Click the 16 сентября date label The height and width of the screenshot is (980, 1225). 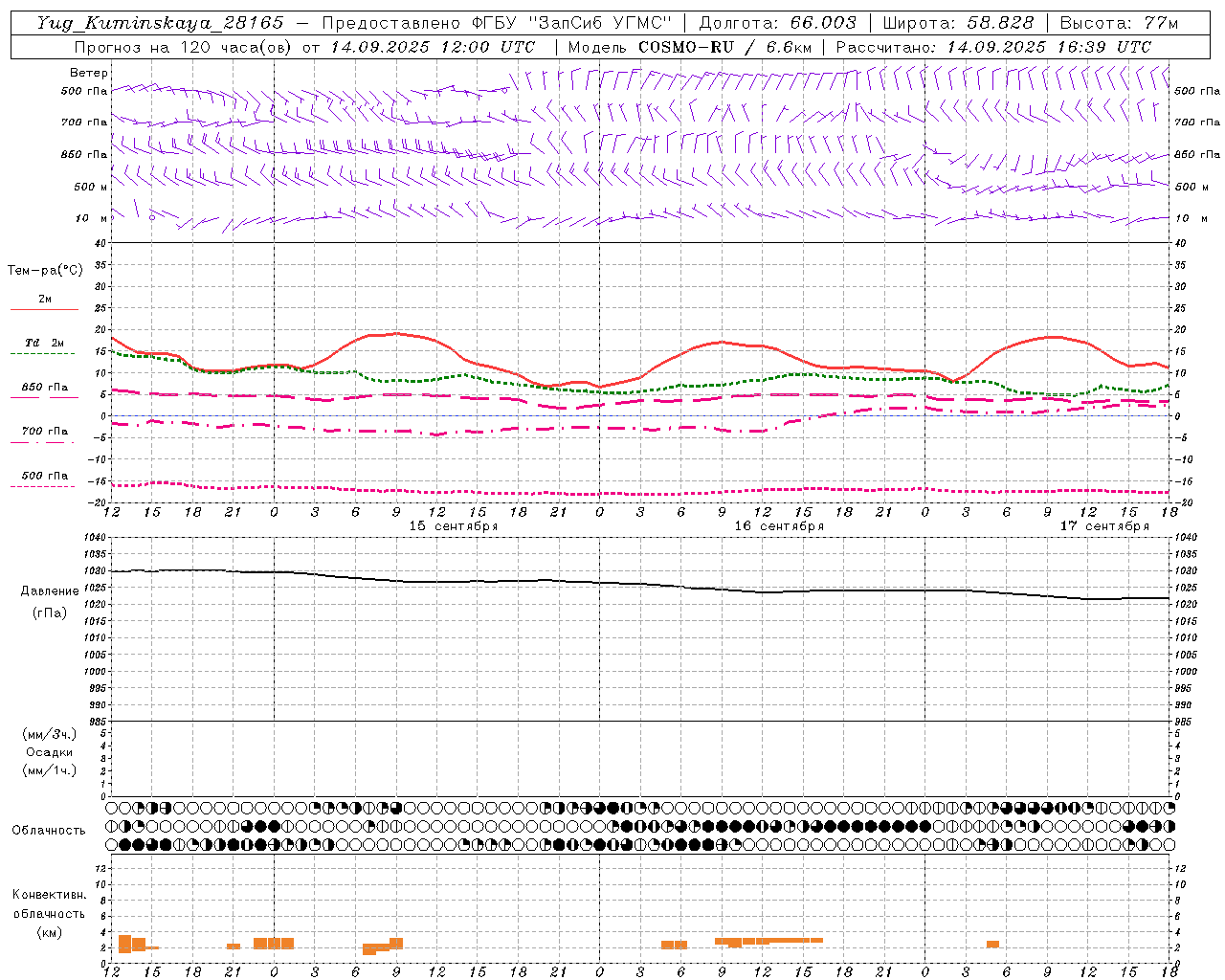(779, 526)
